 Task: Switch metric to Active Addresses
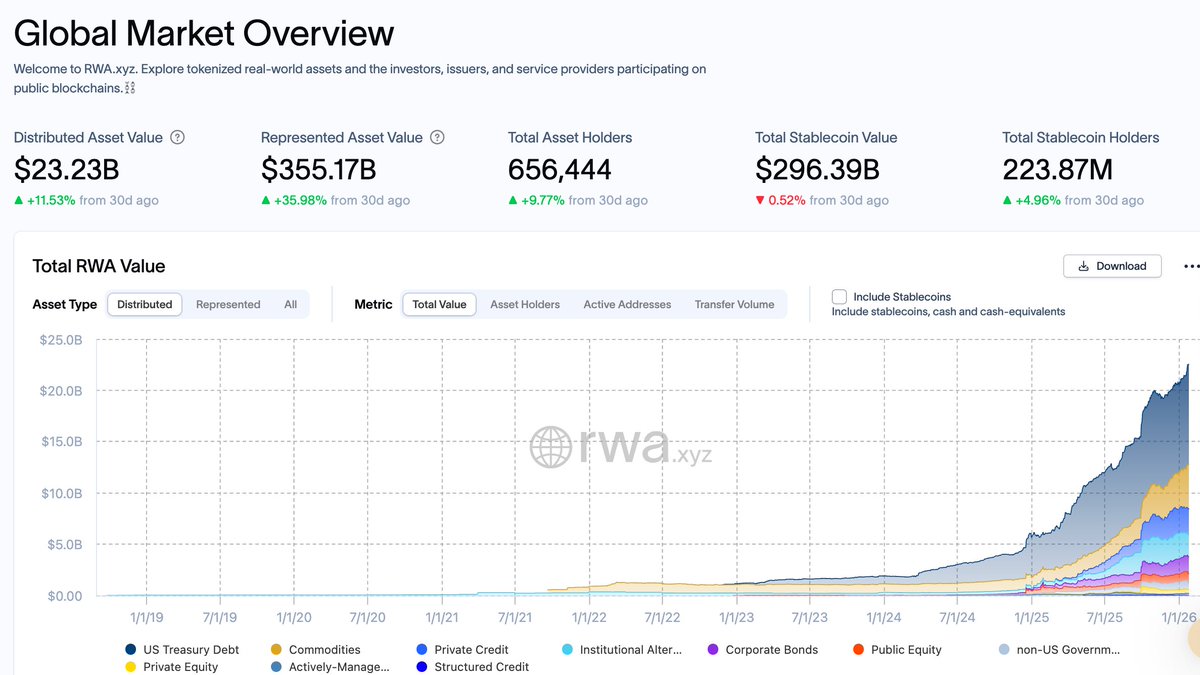pos(627,304)
